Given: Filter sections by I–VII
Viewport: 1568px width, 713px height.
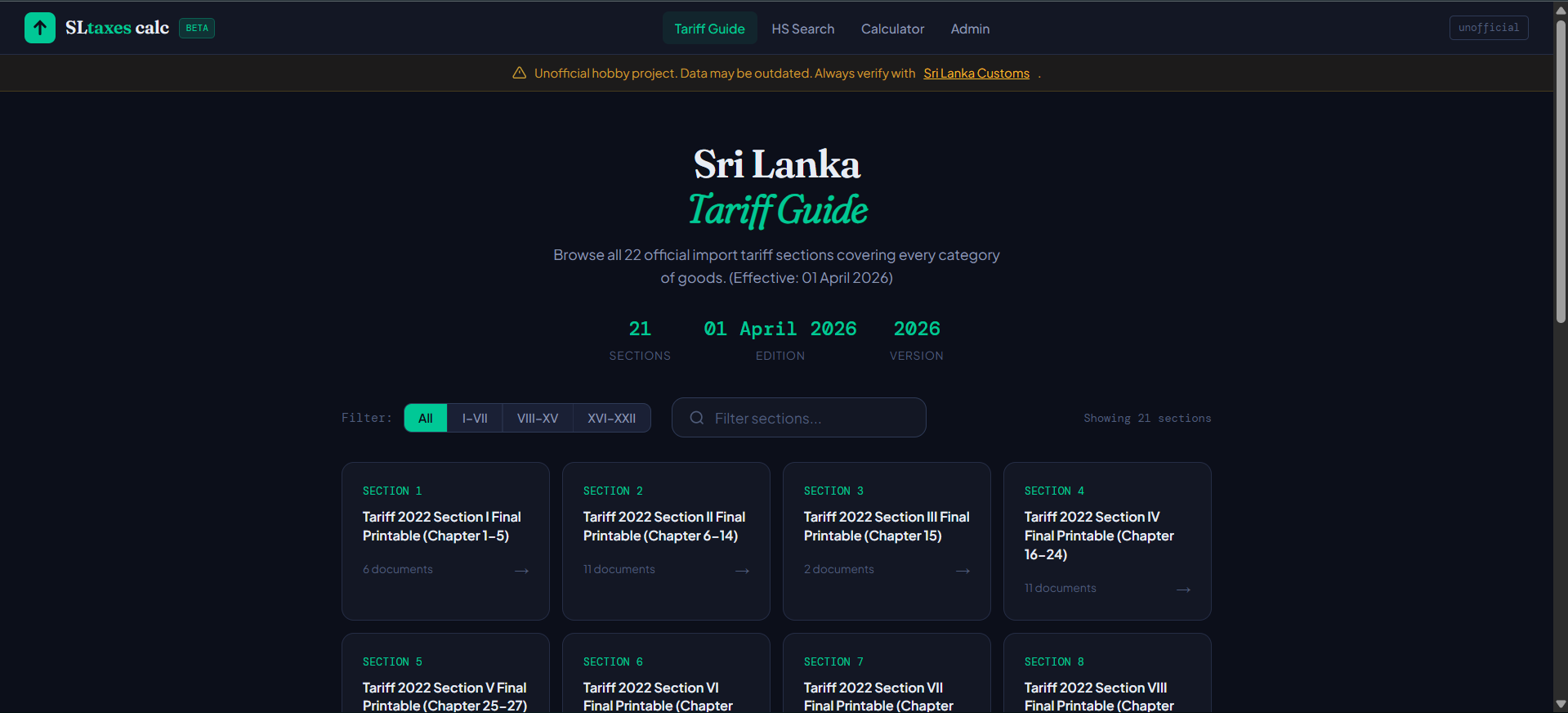Looking at the screenshot, I should click(x=475, y=418).
